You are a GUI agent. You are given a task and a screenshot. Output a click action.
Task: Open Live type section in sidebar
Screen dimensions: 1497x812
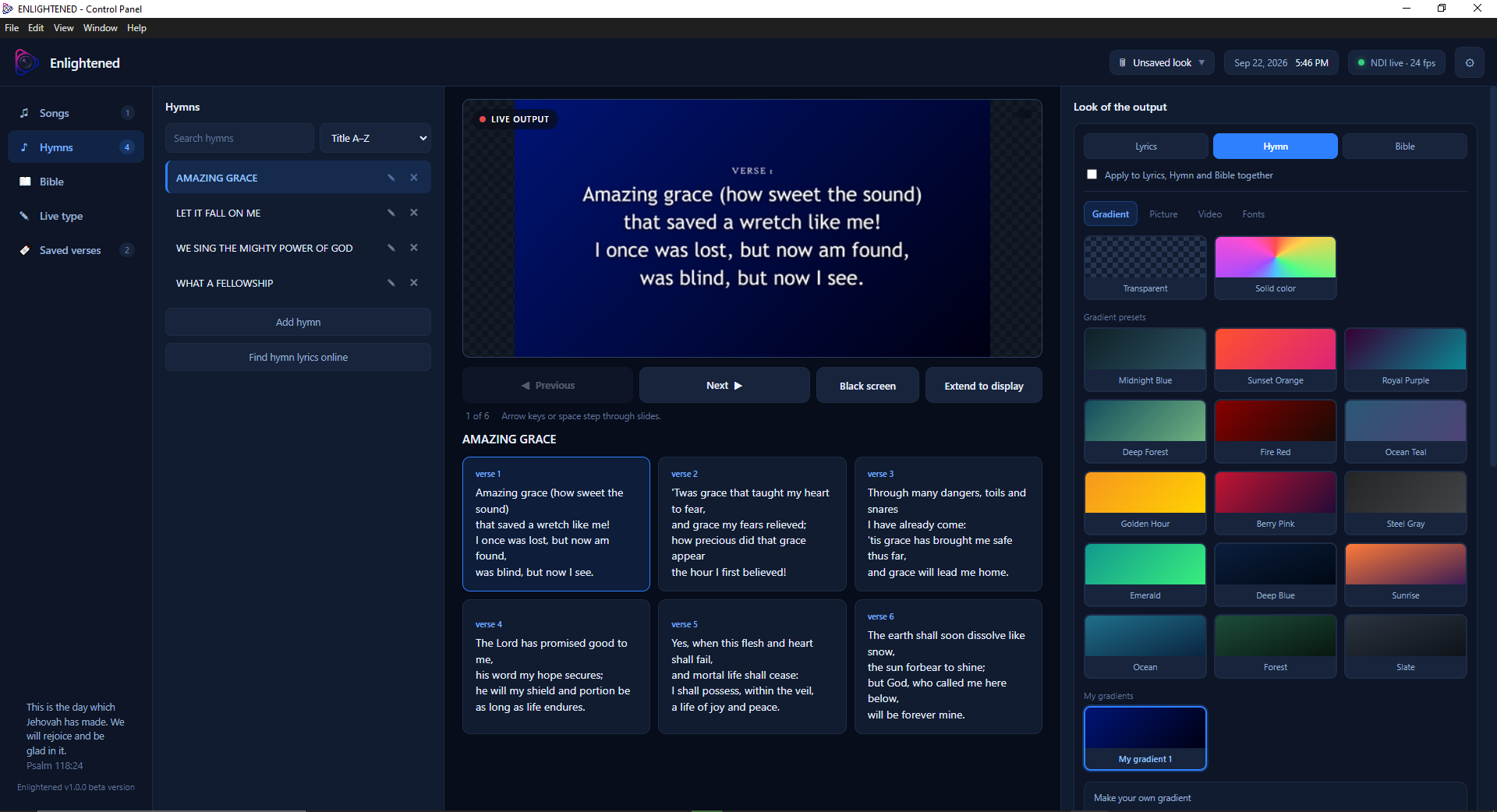(x=76, y=216)
